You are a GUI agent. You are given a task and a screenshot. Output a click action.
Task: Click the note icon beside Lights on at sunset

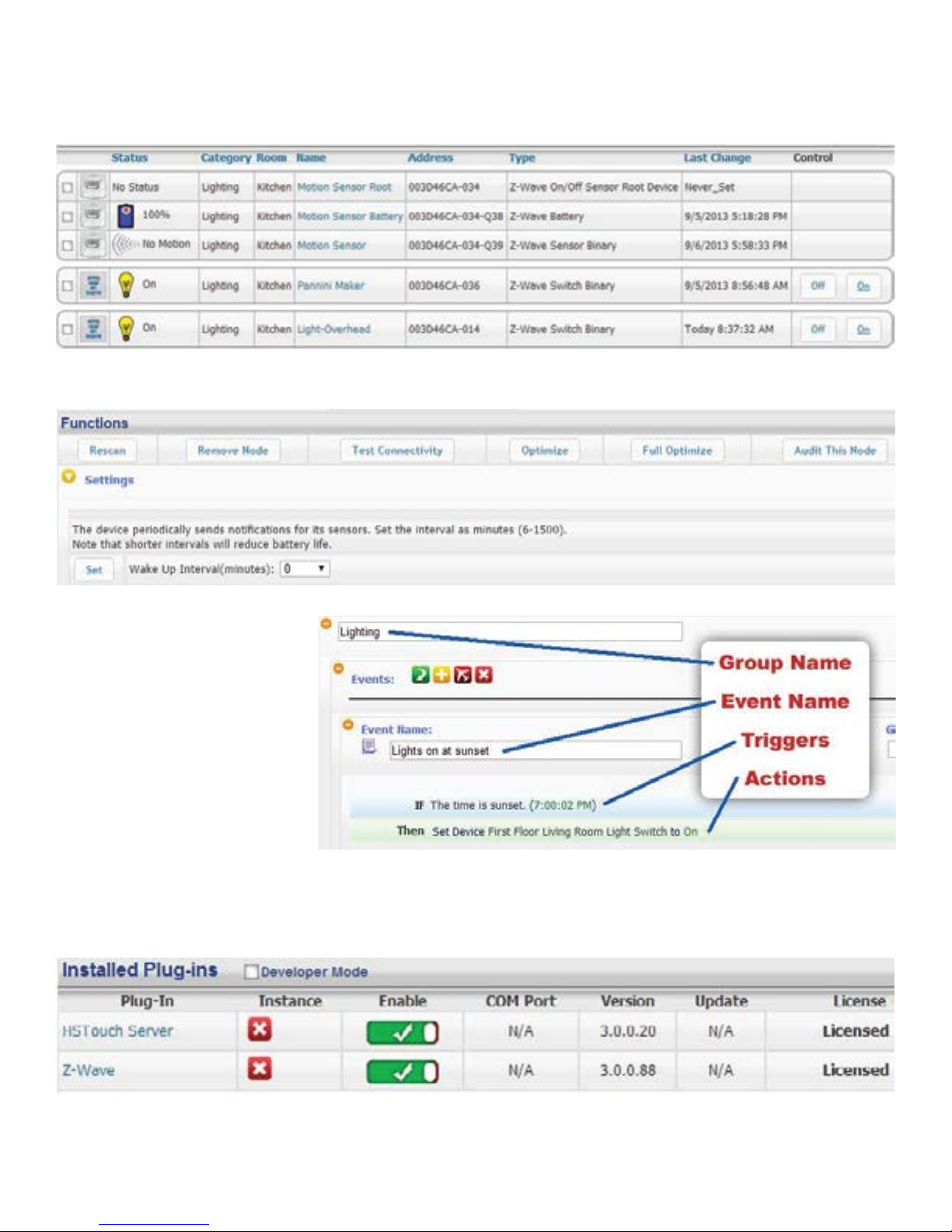coord(370,748)
